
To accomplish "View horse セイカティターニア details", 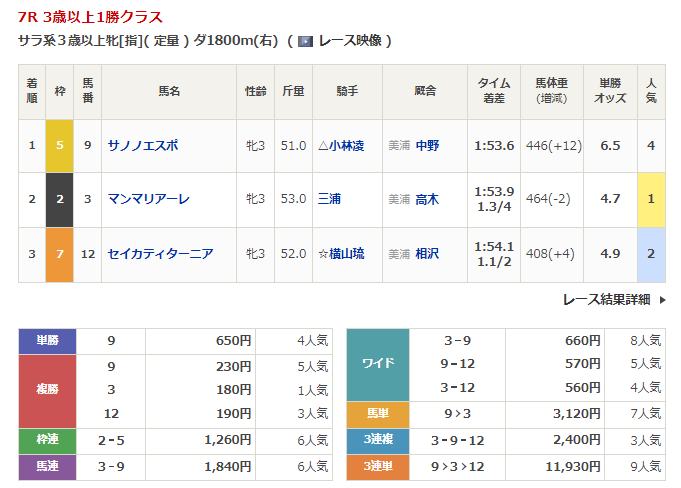I will pyautogui.click(x=160, y=253).
